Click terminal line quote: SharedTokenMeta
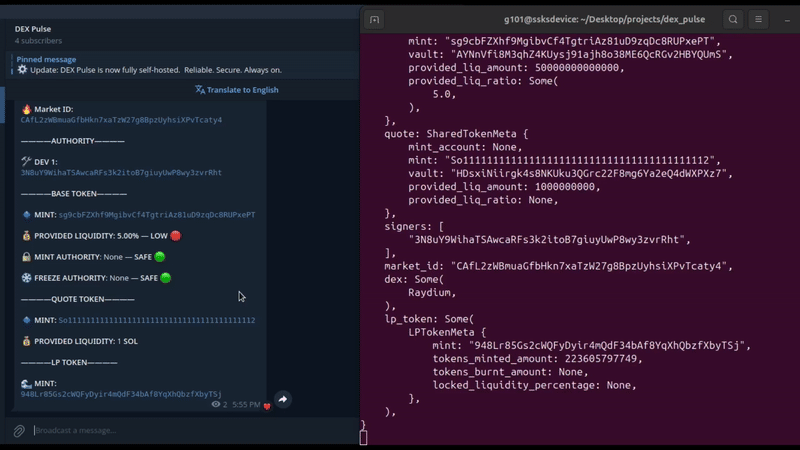Image resolution: width=800 pixels, height=450 pixels. click(x=456, y=134)
